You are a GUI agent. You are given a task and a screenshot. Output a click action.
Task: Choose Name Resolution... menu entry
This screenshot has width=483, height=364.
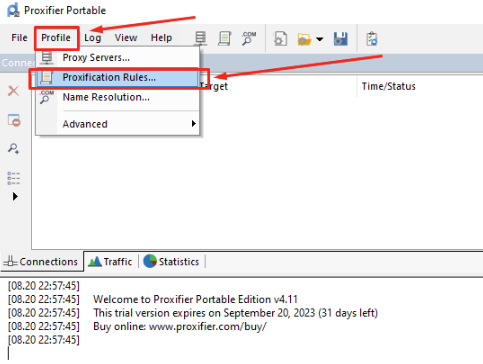118,97
